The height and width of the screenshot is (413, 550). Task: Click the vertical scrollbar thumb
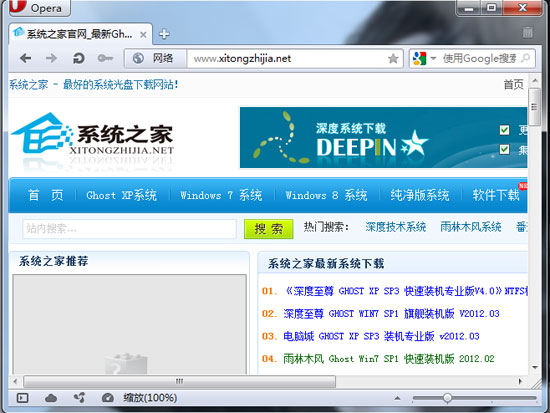[x=535, y=107]
